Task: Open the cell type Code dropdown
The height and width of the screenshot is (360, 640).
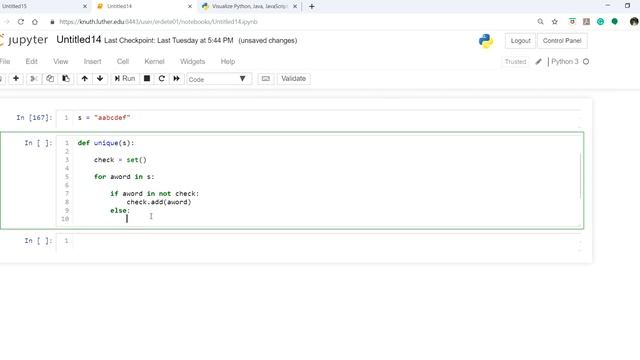Action: (x=219, y=79)
